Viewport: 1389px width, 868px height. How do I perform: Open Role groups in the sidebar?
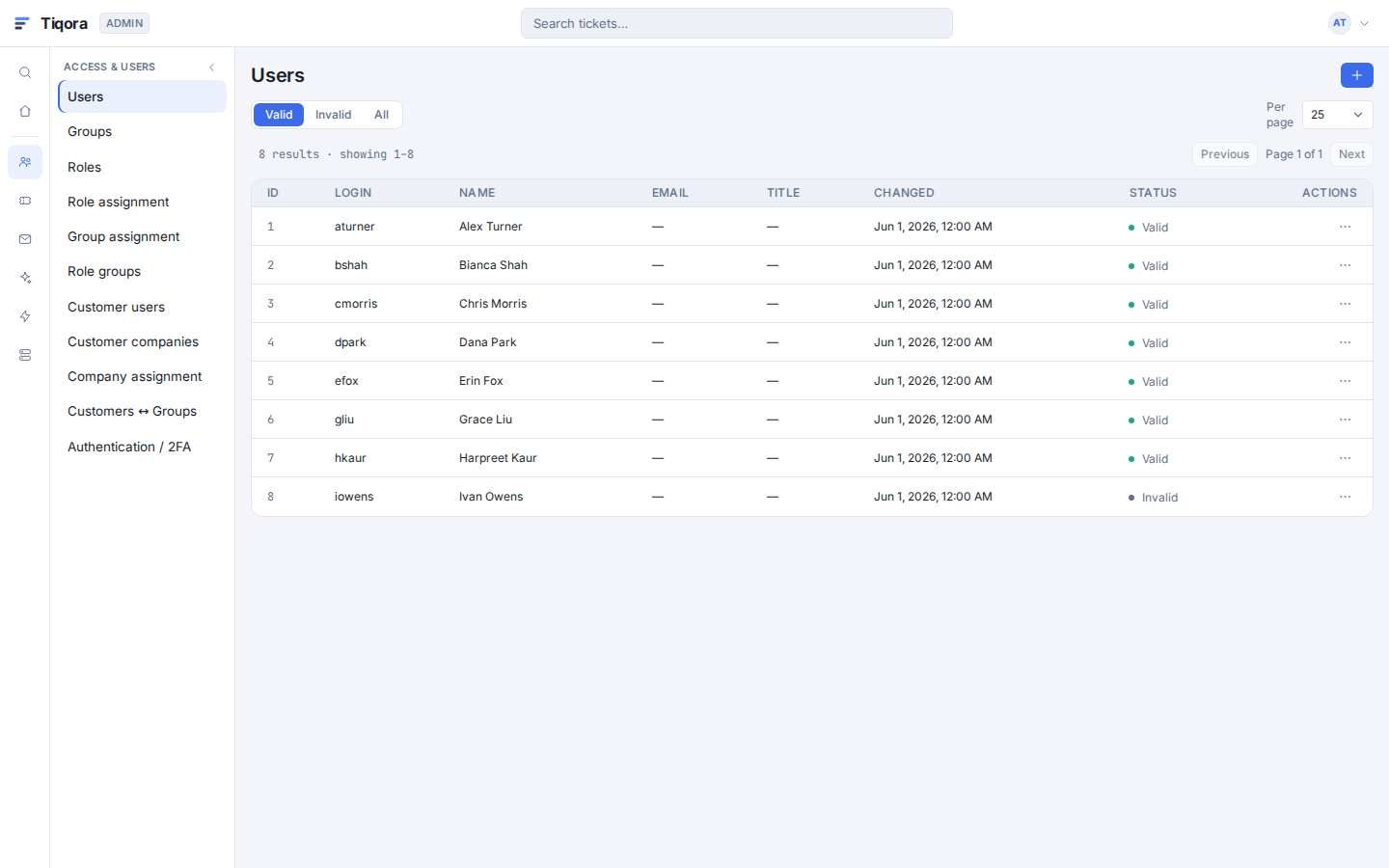pos(142,271)
